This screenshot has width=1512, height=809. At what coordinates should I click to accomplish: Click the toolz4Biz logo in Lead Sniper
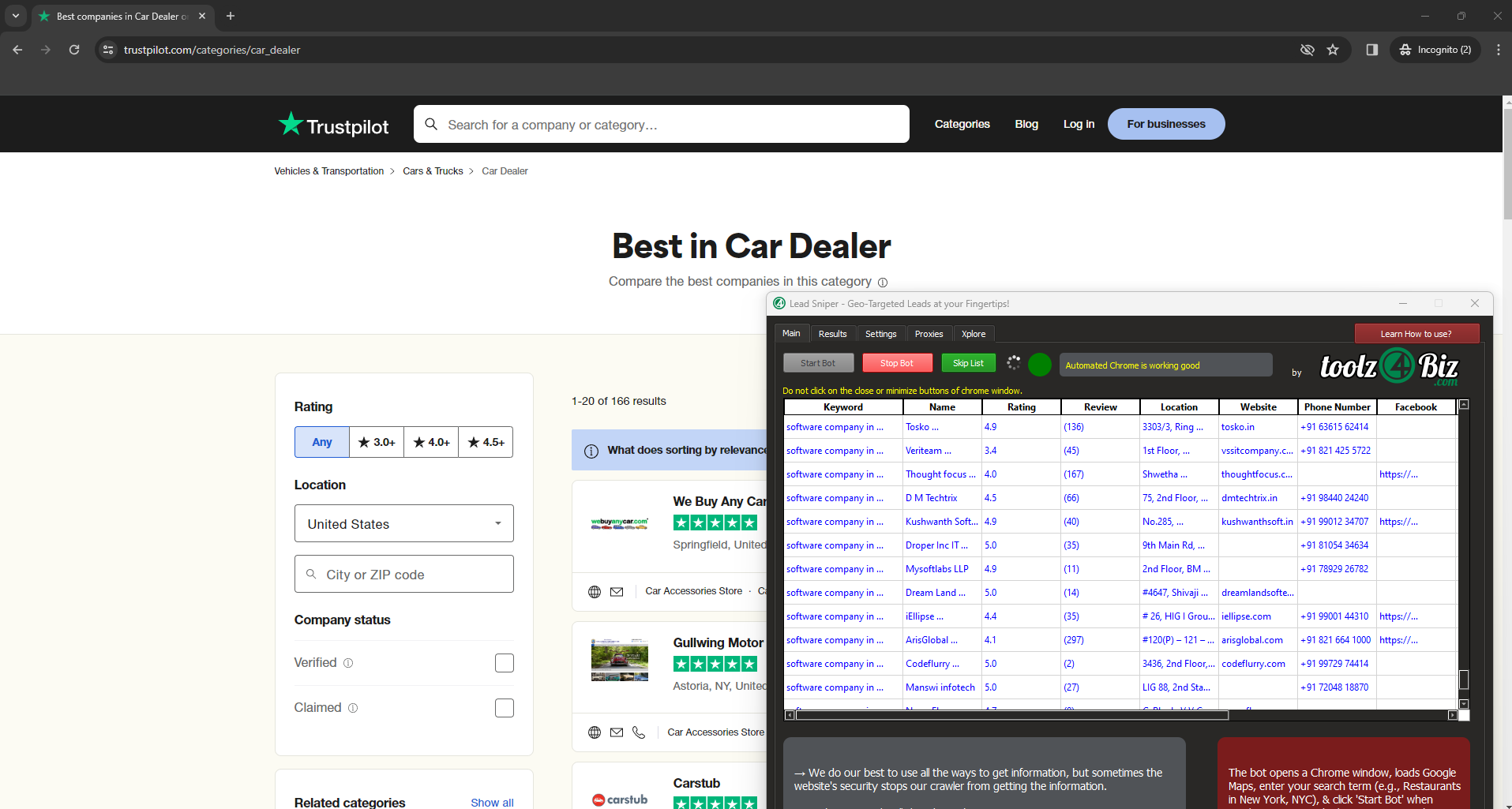(x=1390, y=366)
